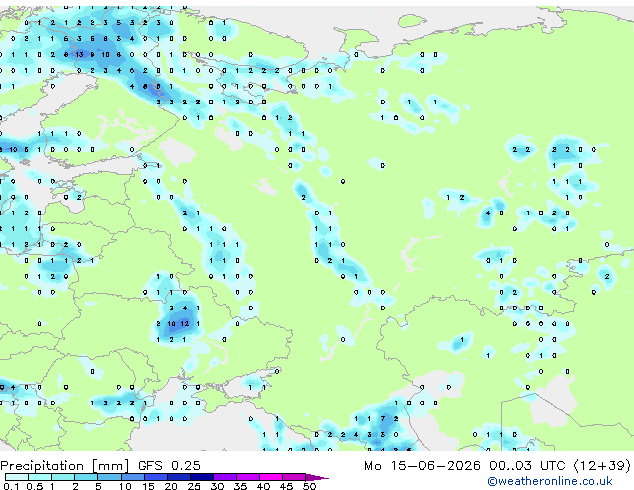Viewport: 634px width, 490px height.
Task: Click the legend label '20'
Action: tap(171, 486)
